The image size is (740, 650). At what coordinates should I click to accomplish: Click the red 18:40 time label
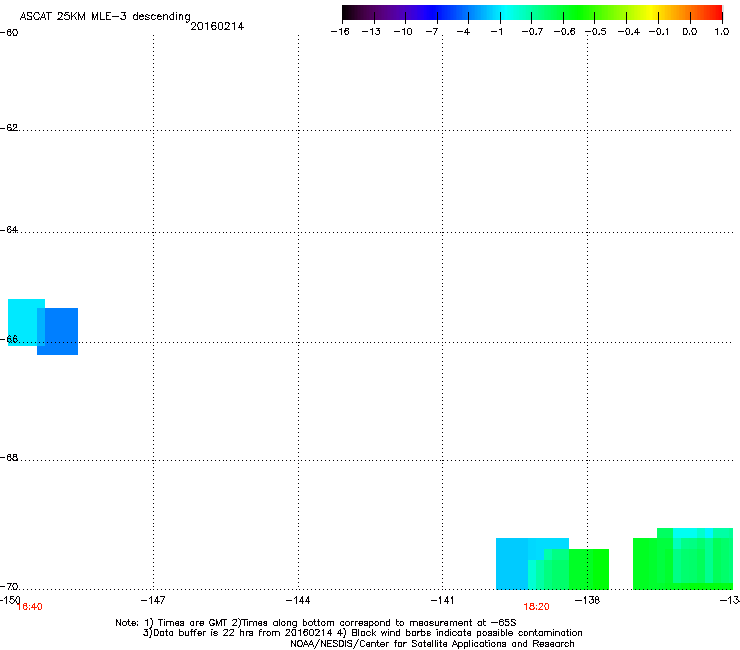(29, 607)
